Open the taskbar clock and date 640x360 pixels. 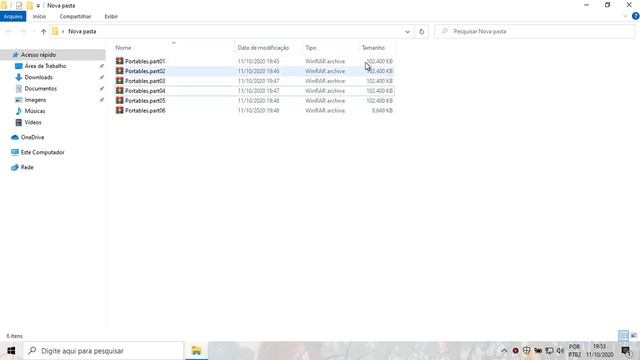600,351
